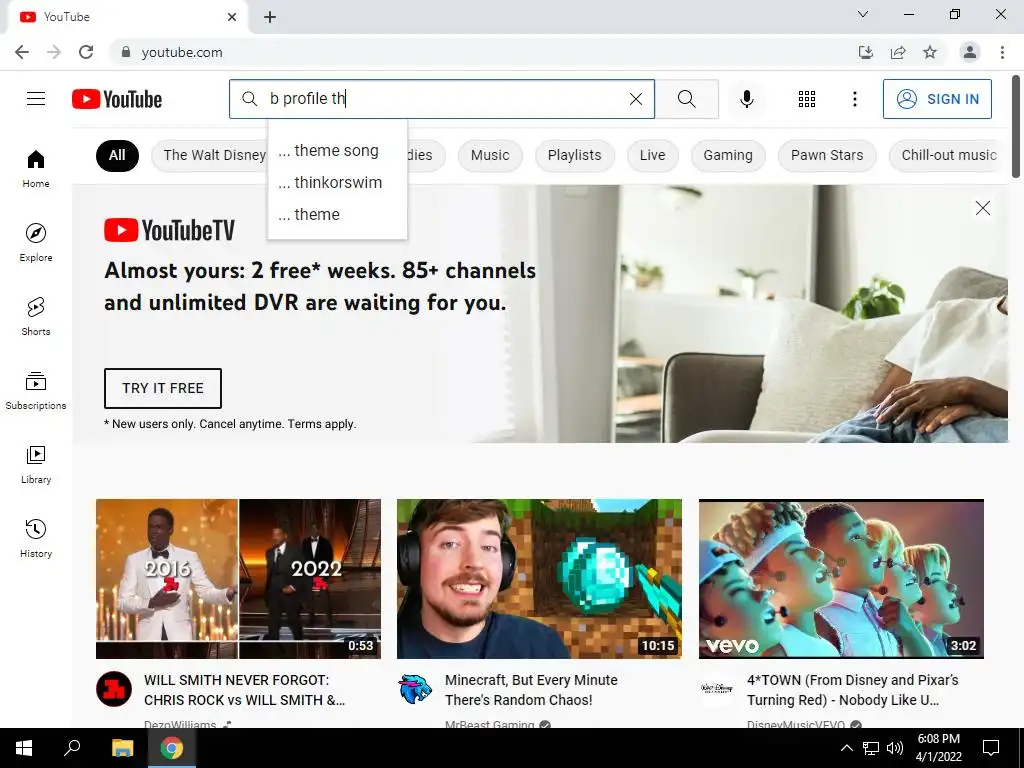Show hidden system tray icons
This screenshot has height=768, width=1024.
(846, 748)
